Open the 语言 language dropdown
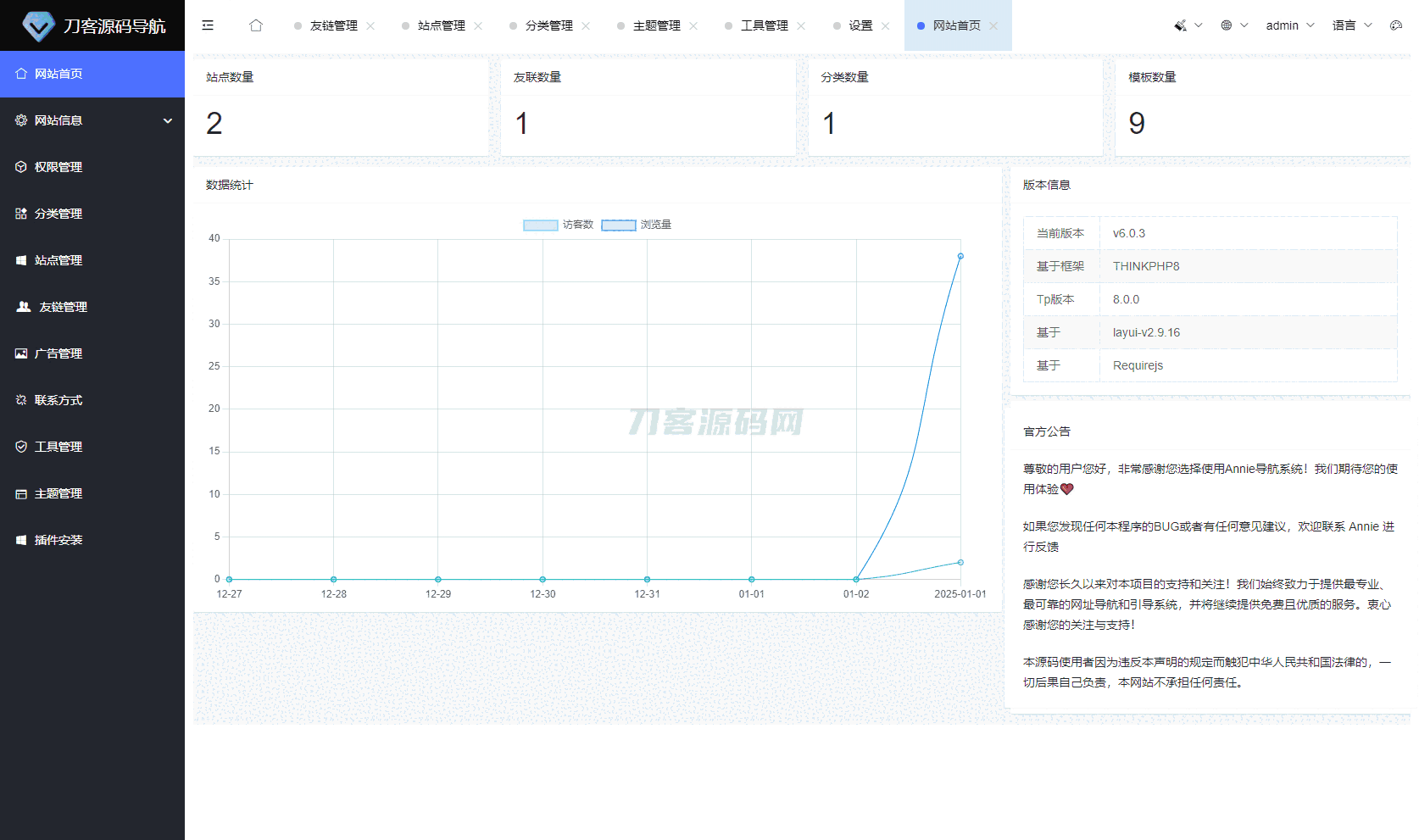This screenshot has height=840, width=1419. click(x=1351, y=25)
